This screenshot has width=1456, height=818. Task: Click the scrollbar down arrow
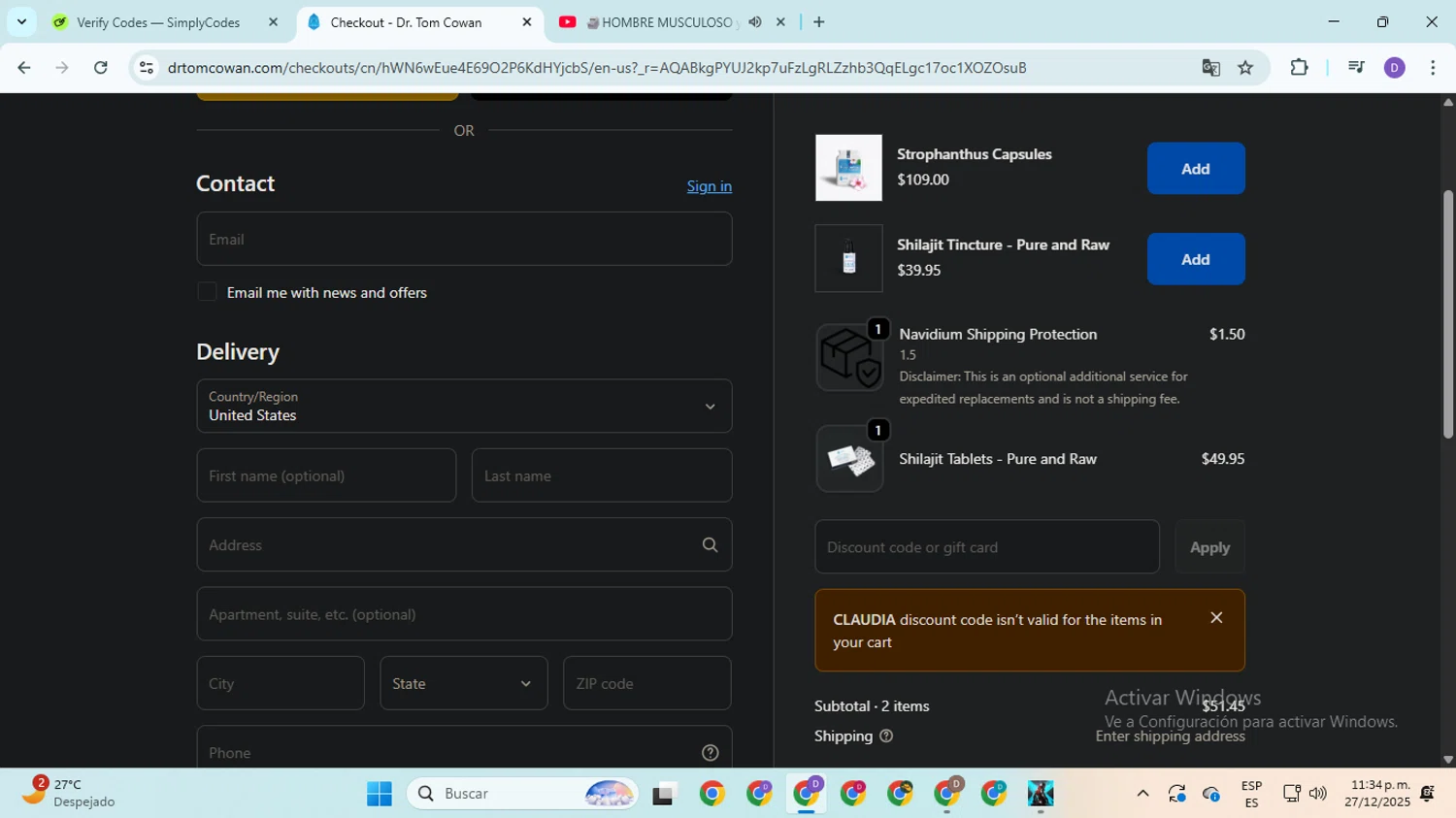point(1448,760)
